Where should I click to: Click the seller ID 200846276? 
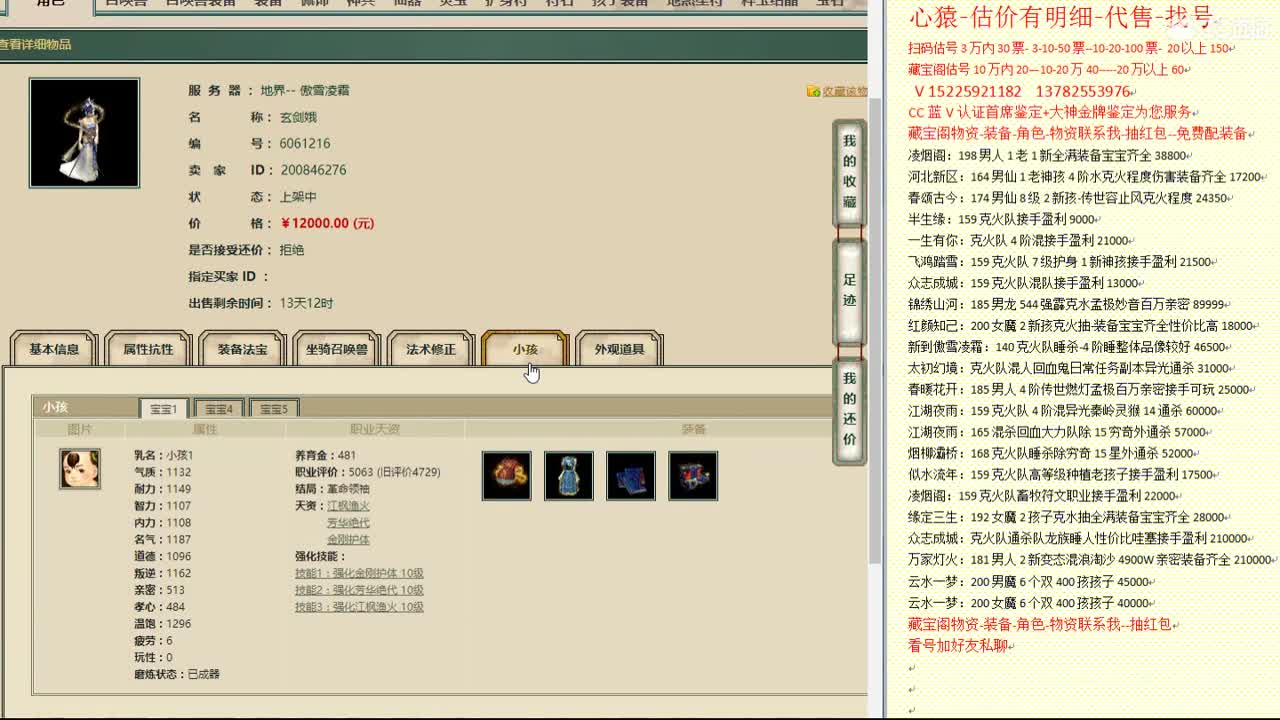[313, 170]
